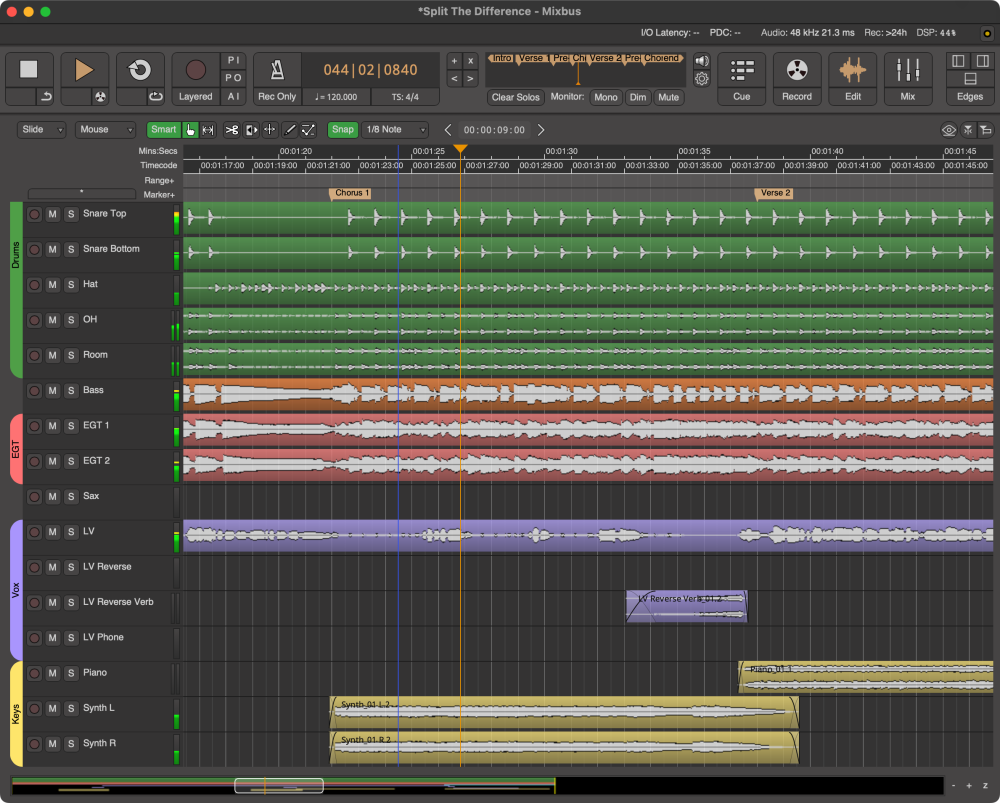Mute the Snare Top track
Screen dimensions: 1000x803
point(52,214)
